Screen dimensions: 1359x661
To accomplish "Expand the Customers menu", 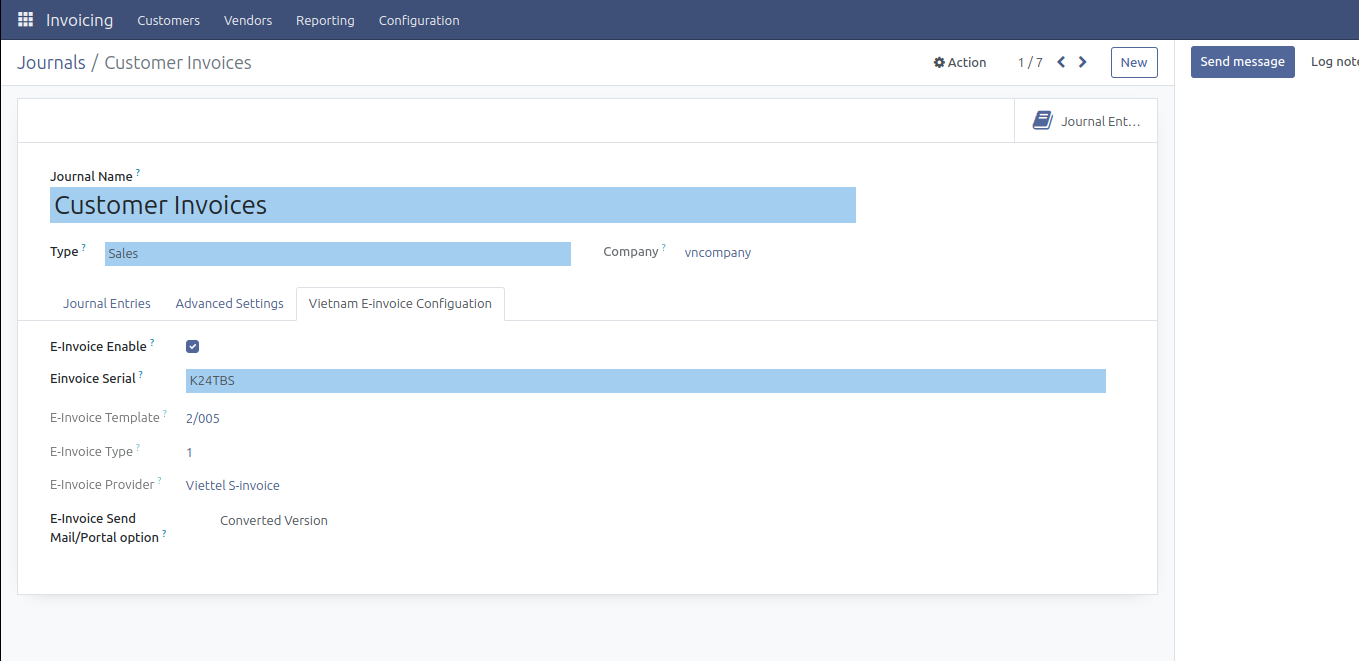I will (168, 20).
